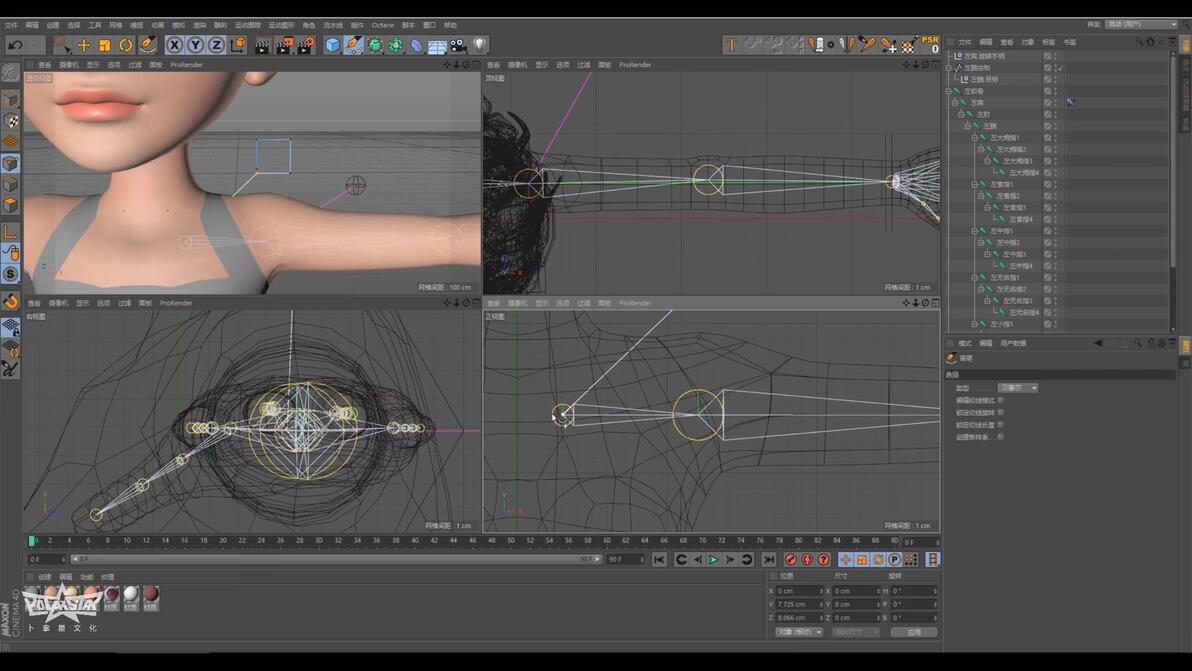Open the 类型 dropdown in attributes
The image size is (1192, 671).
pos(1018,388)
